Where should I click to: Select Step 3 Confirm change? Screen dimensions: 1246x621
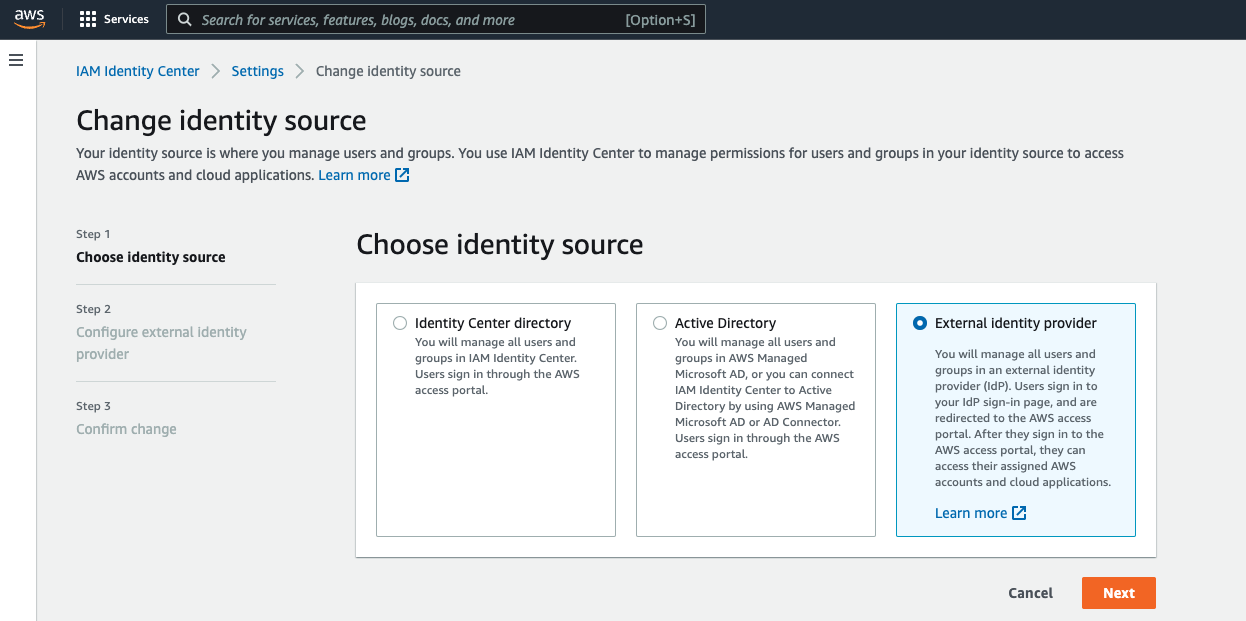pyautogui.click(x=126, y=429)
